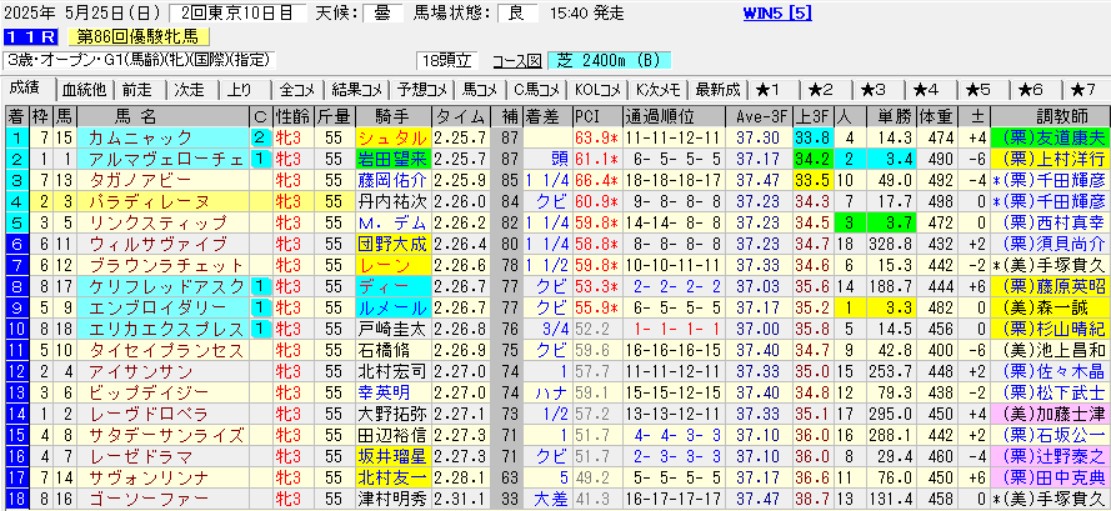1111x511 pixels.
Task: Open the WIN5 [5] link
Action: (x=778, y=13)
